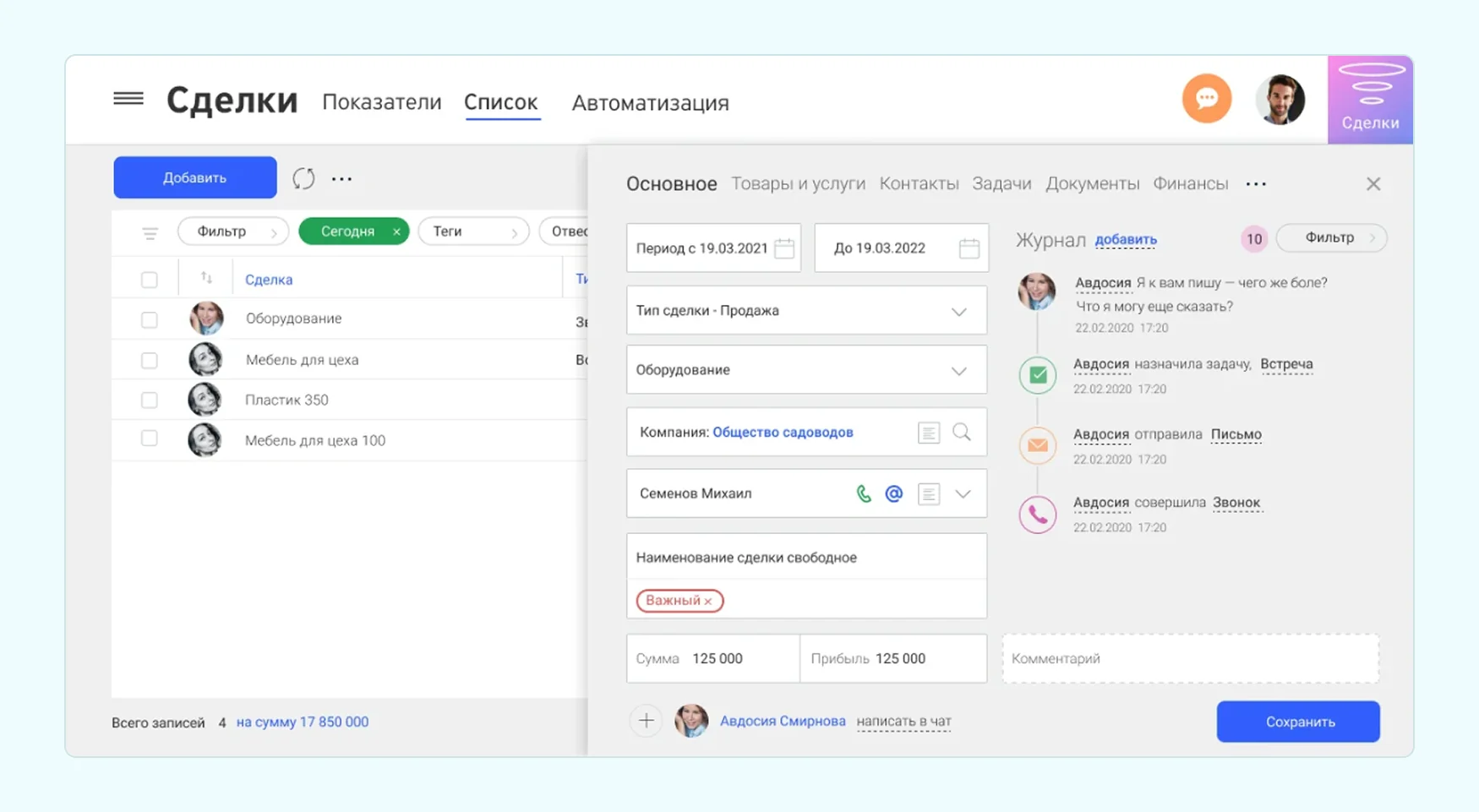Open calendar for Период с 19.03.2021

tap(784, 248)
